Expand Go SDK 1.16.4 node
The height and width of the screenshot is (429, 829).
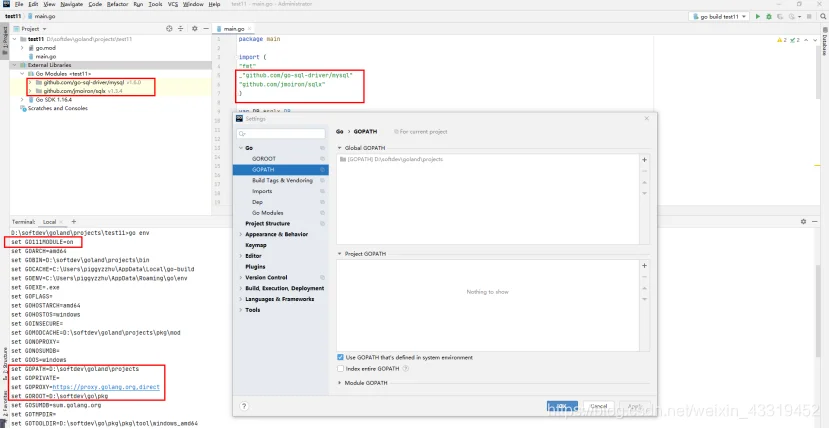click(22, 99)
